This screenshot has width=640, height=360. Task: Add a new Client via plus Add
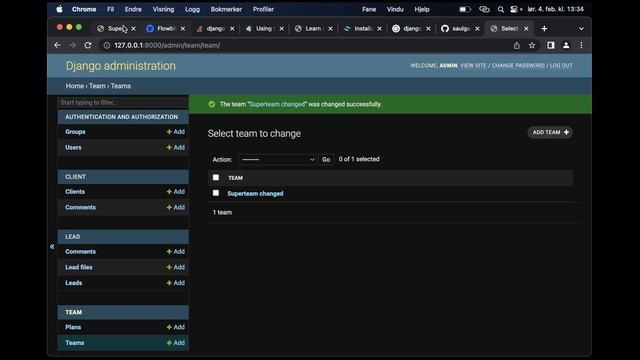(x=176, y=191)
